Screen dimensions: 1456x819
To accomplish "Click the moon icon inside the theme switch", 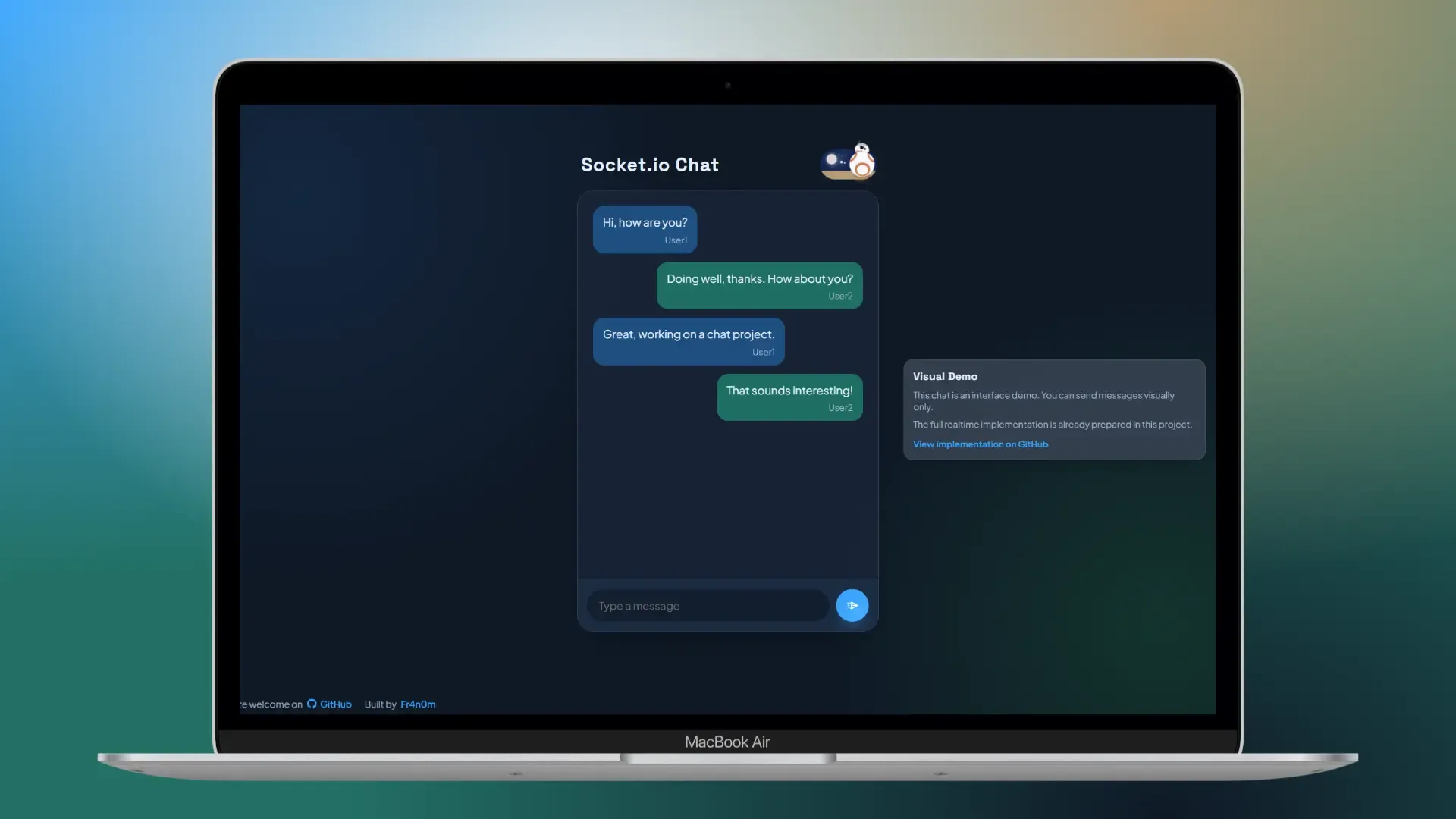I will [833, 159].
